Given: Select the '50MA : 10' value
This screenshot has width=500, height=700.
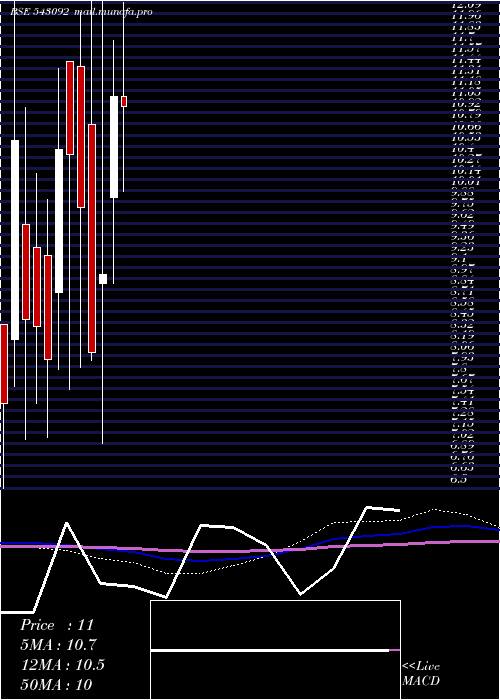Looking at the screenshot, I should tap(57, 684).
